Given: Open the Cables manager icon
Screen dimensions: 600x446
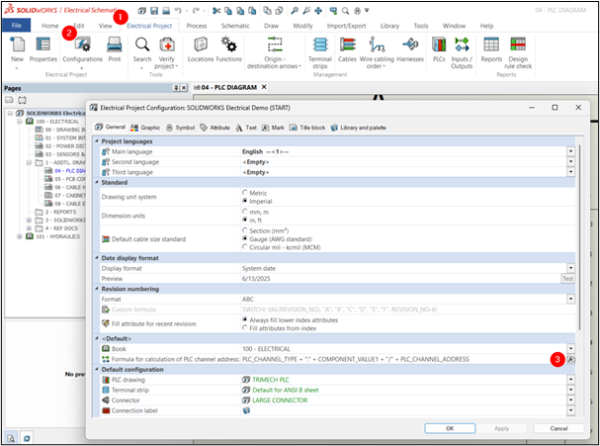Looking at the screenshot, I should [347, 44].
